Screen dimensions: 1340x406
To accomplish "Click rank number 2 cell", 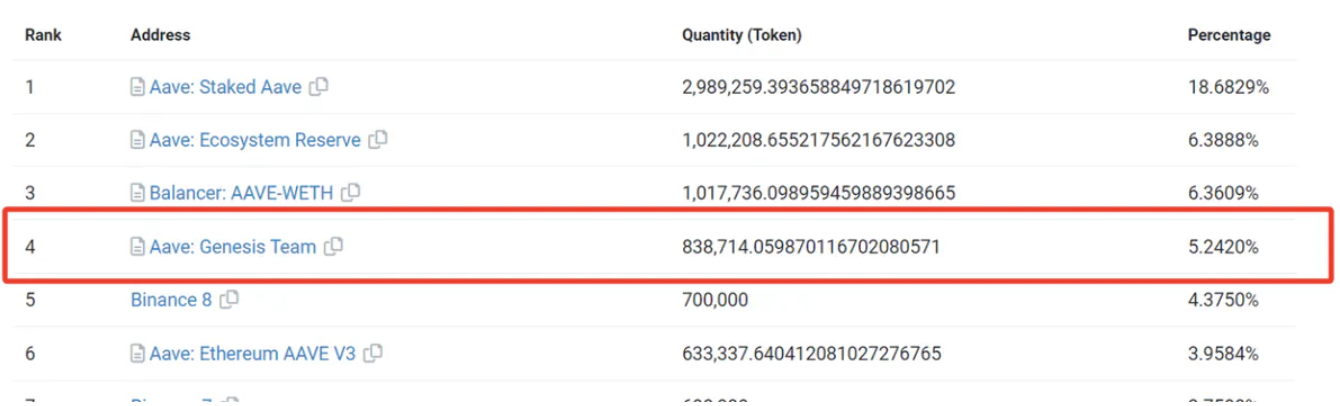I will click(30, 140).
